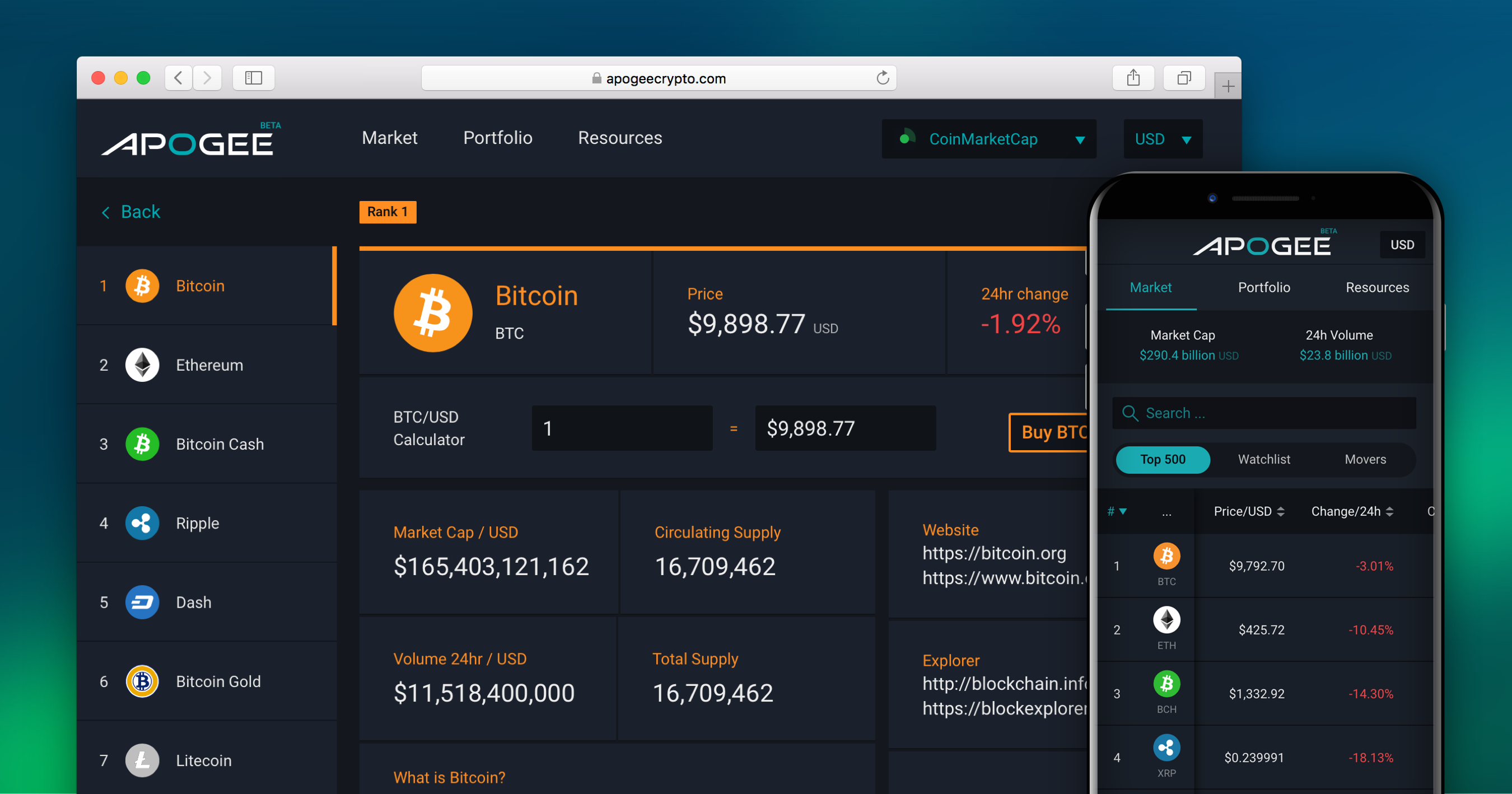
Task: Click the large Bitcoin logo in detail header
Action: (x=433, y=313)
